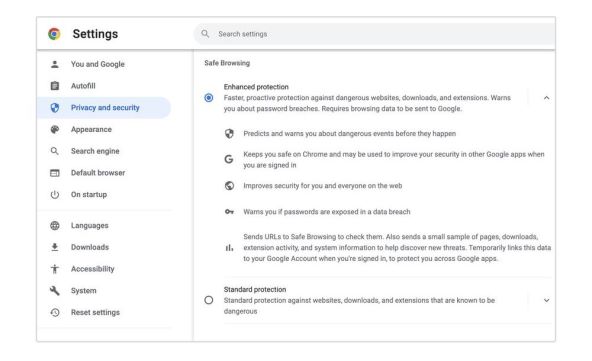This screenshot has height=361, width=592.
Task: Click the System wrench icon
Action: (x=55, y=290)
